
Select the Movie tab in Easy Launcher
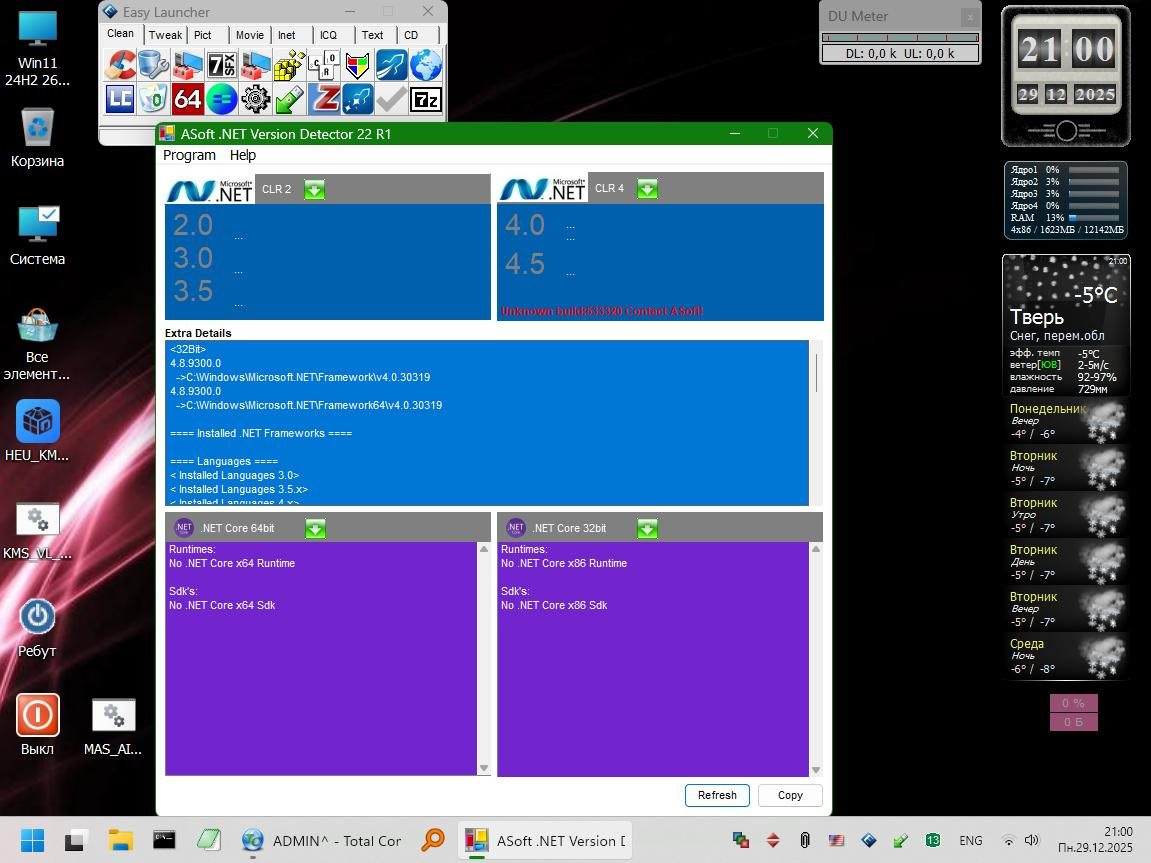[x=250, y=34]
